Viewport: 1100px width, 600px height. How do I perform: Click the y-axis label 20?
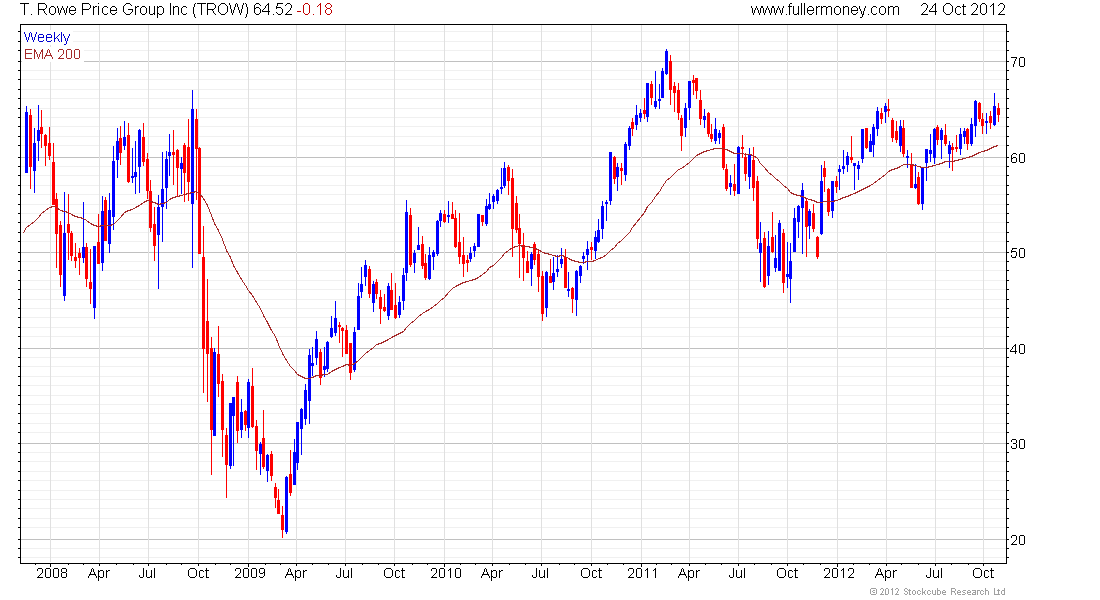1017,540
